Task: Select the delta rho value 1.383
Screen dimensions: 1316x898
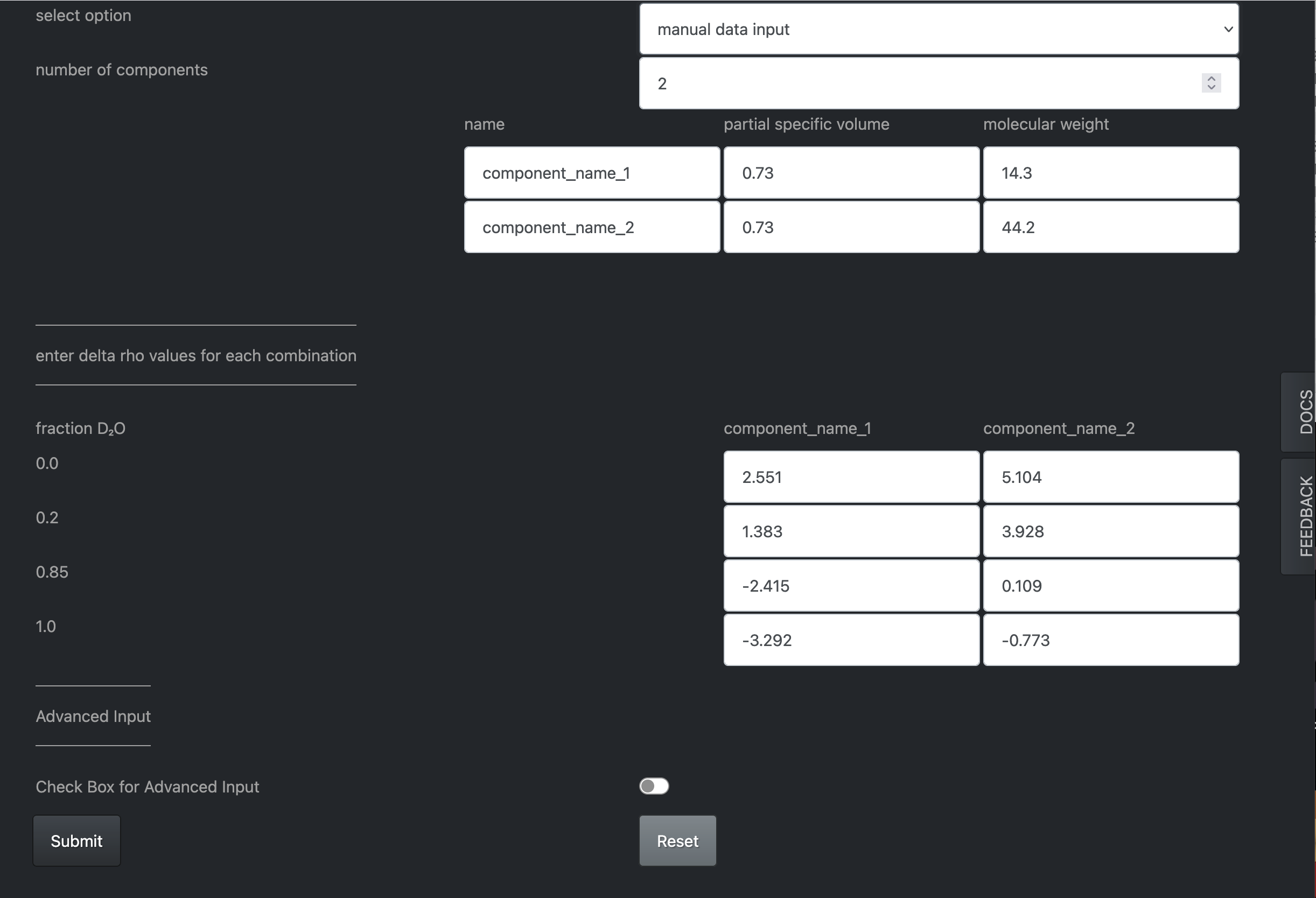Action: tap(852, 531)
